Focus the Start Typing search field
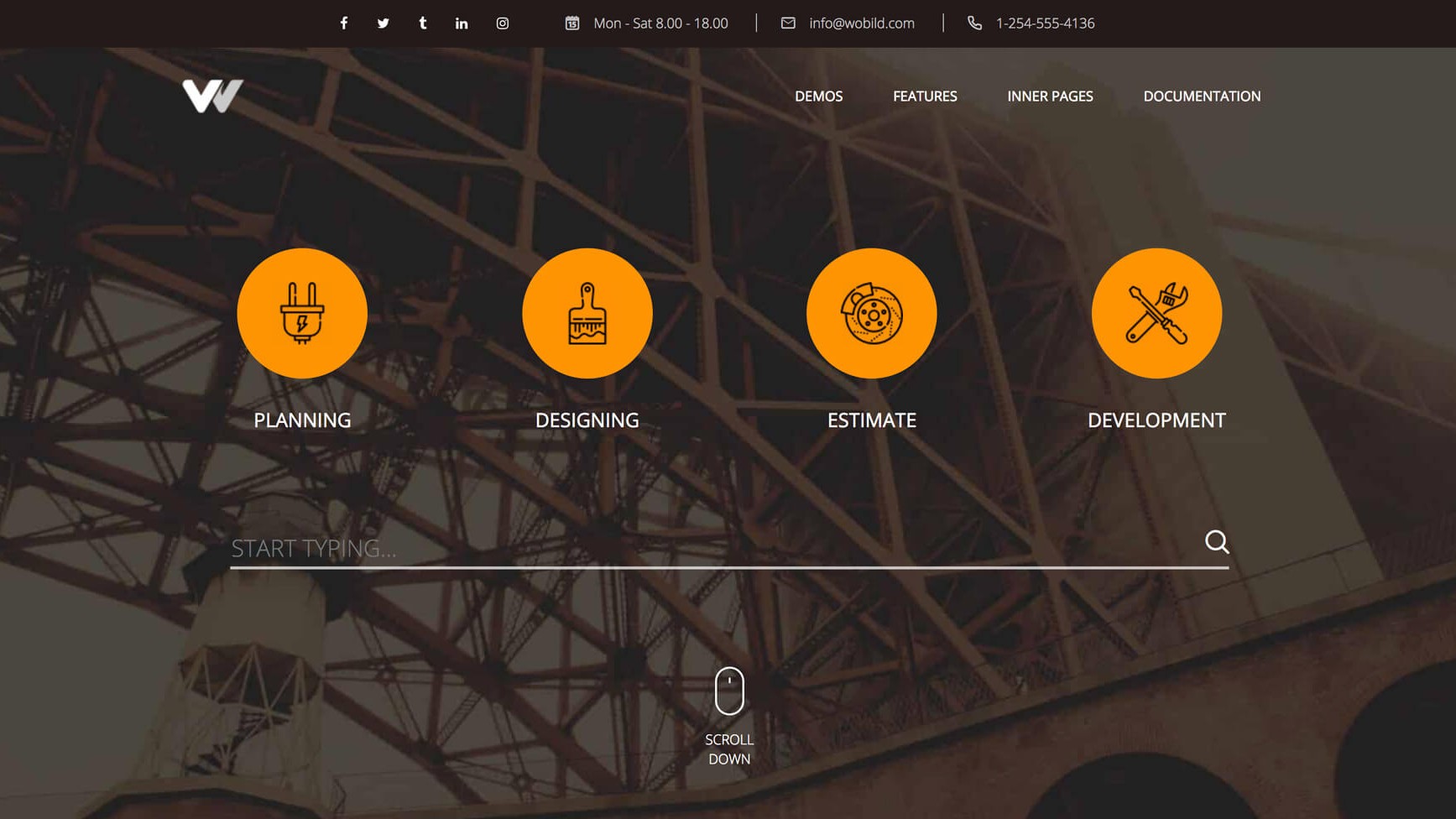 pos(713,548)
